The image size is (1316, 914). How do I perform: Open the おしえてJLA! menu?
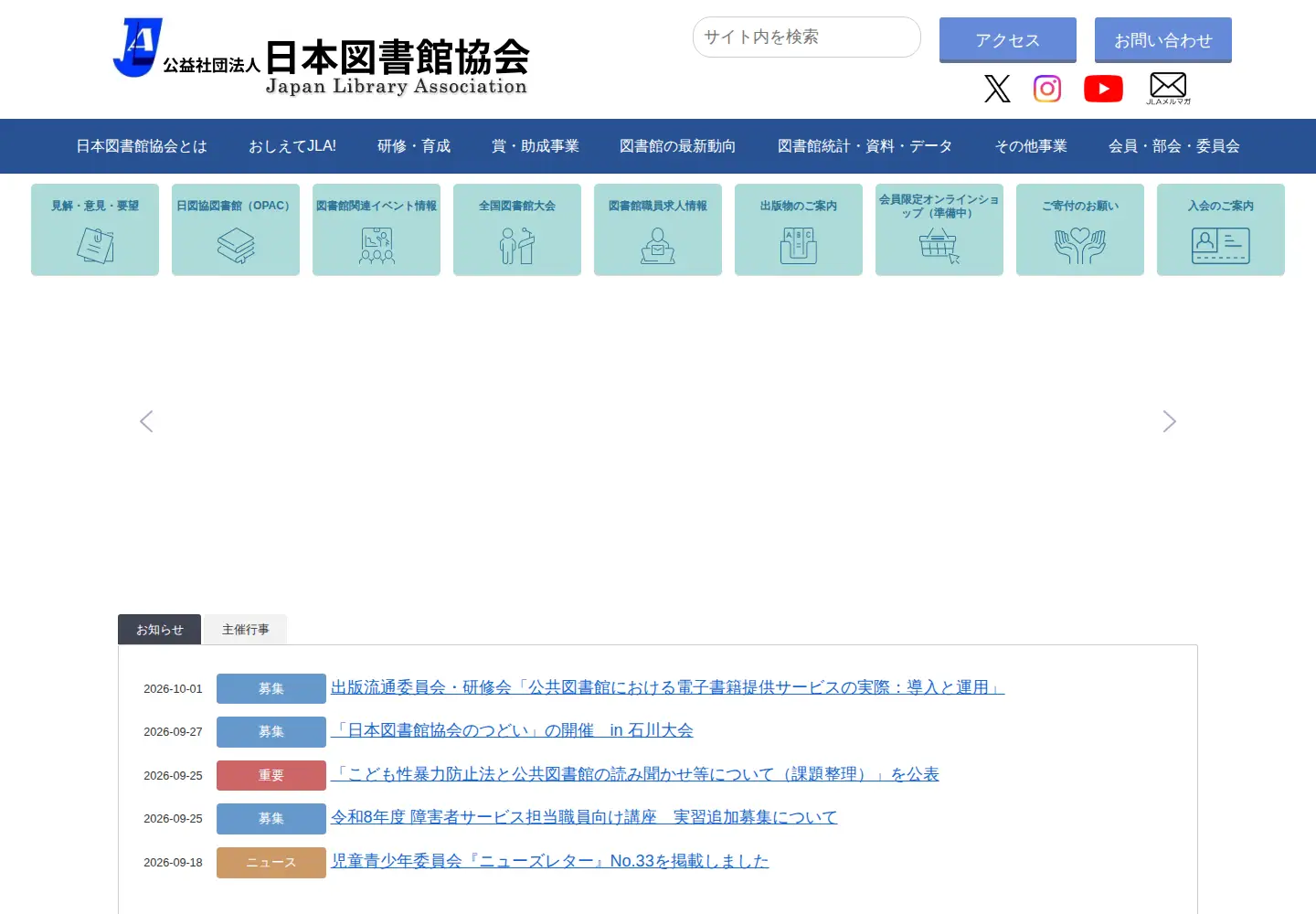coord(292,146)
